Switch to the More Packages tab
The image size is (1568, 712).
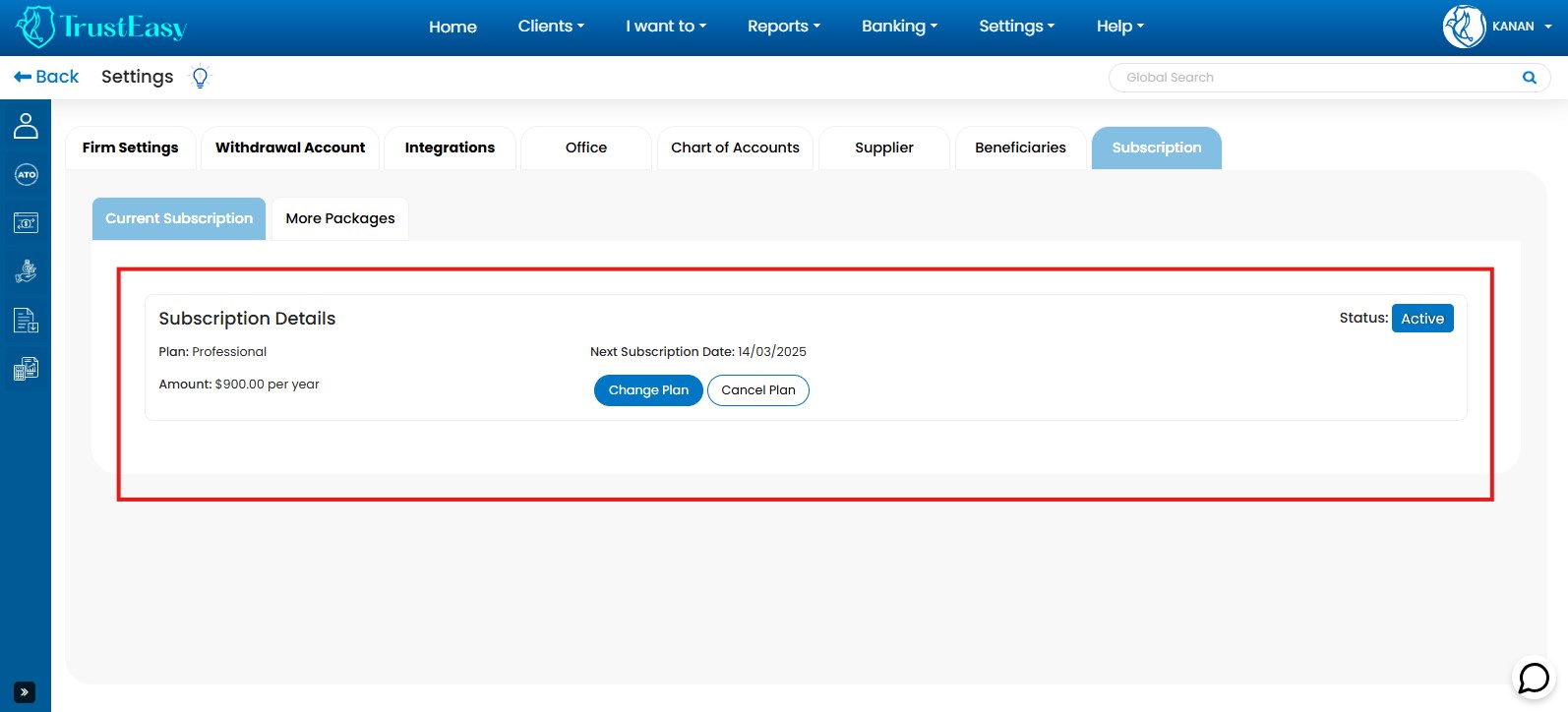point(340,218)
